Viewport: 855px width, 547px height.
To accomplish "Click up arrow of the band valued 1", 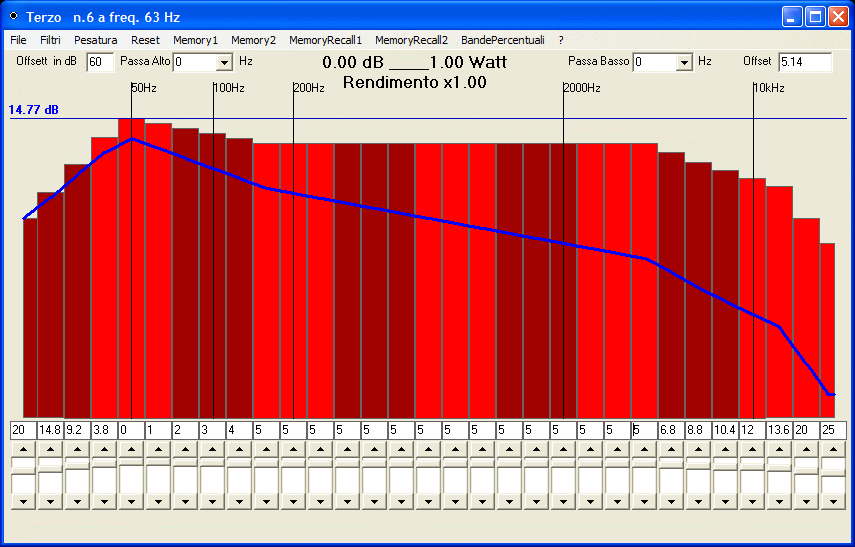I will 158,449.
